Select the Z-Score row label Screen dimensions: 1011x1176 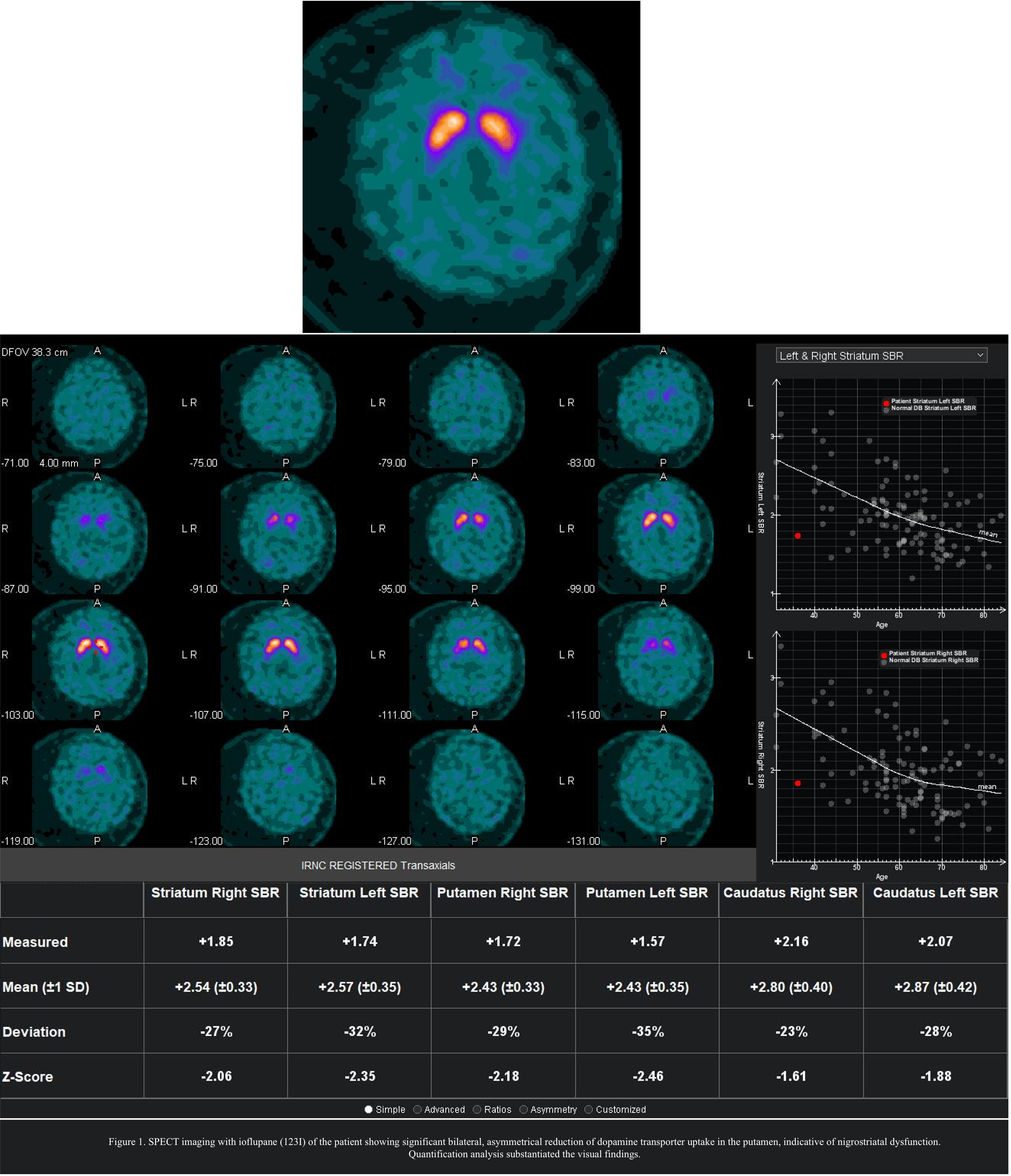tap(28, 1077)
